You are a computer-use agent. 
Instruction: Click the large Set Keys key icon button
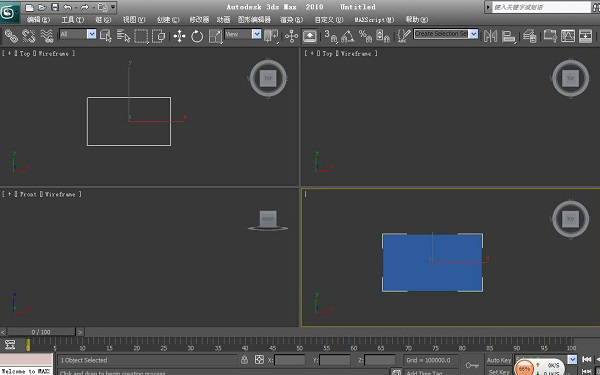(472, 365)
